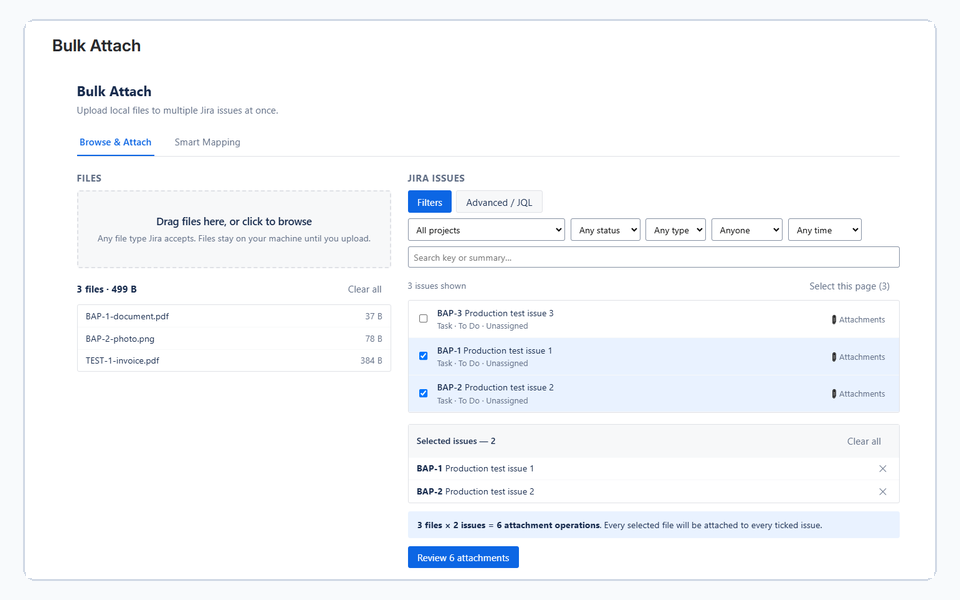This screenshot has height=600, width=960.
Task: Clear all files in the Files list
Action: pyautogui.click(x=364, y=289)
